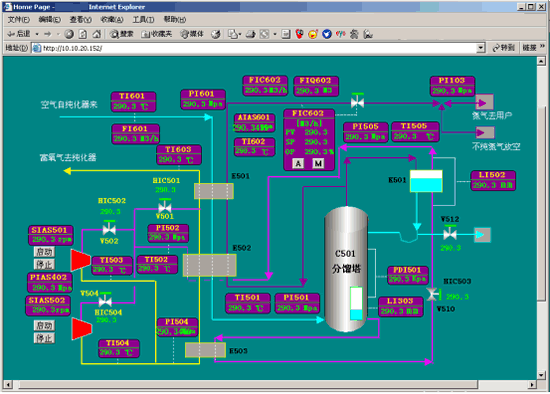Click the Home toolbar icon

click(96, 34)
